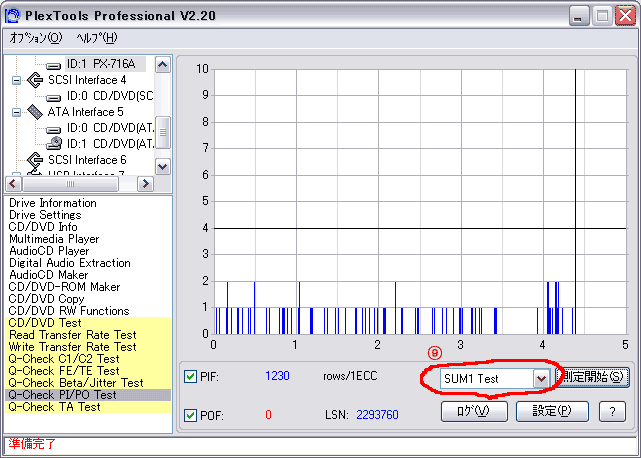Open Digital Audio Extraction
Screen dimensions: 641x458
pyautogui.click(x=70, y=263)
